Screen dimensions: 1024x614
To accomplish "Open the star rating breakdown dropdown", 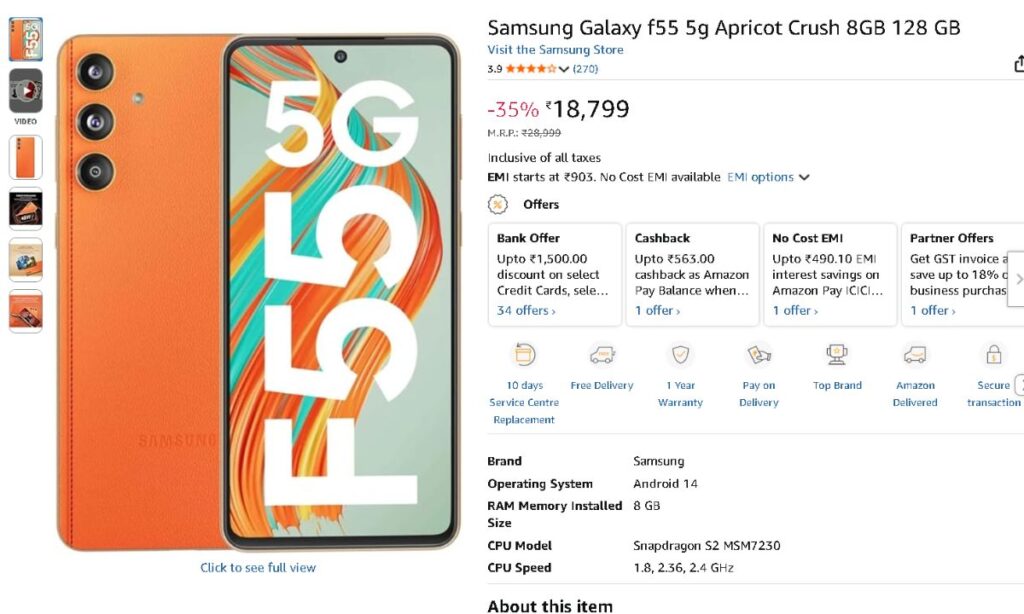I will (x=563, y=69).
